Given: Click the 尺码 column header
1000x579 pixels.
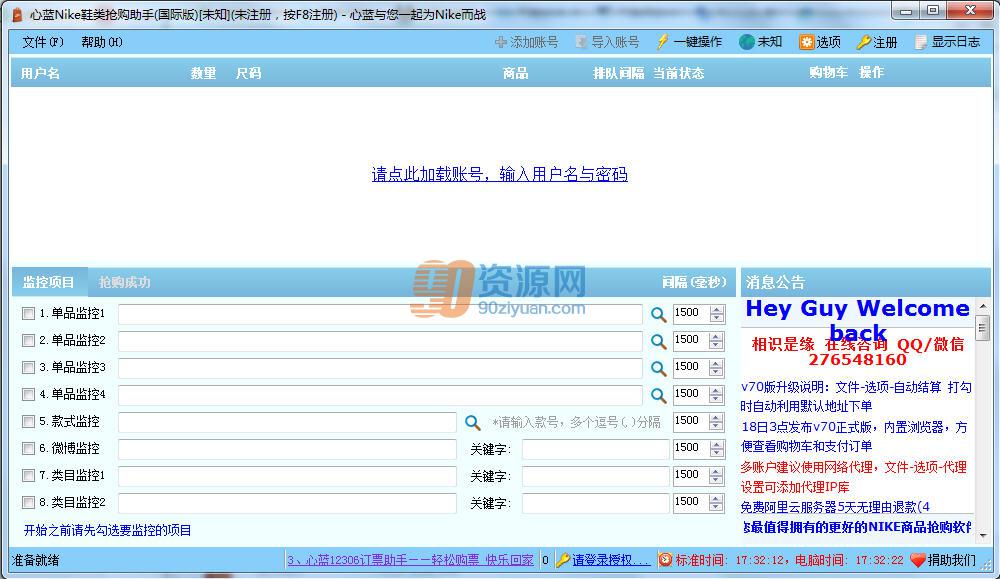Looking at the screenshot, I should coord(248,73).
